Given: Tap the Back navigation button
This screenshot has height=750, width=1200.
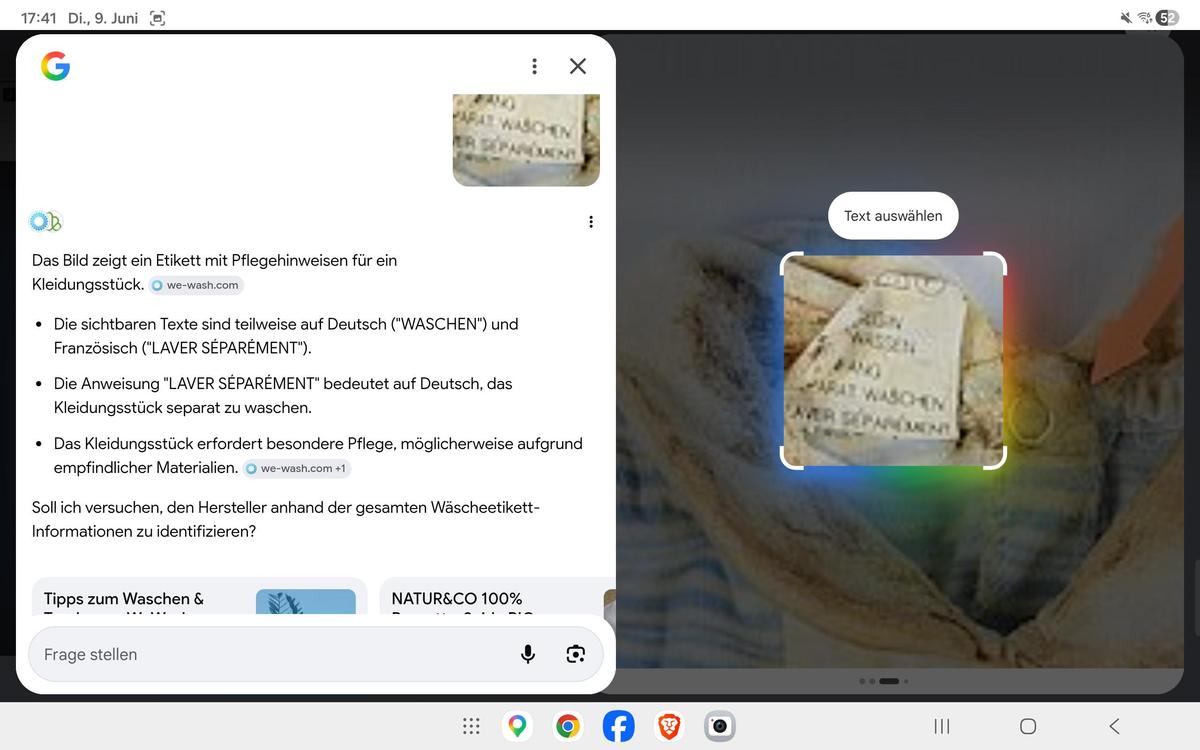Looking at the screenshot, I should point(1114,726).
